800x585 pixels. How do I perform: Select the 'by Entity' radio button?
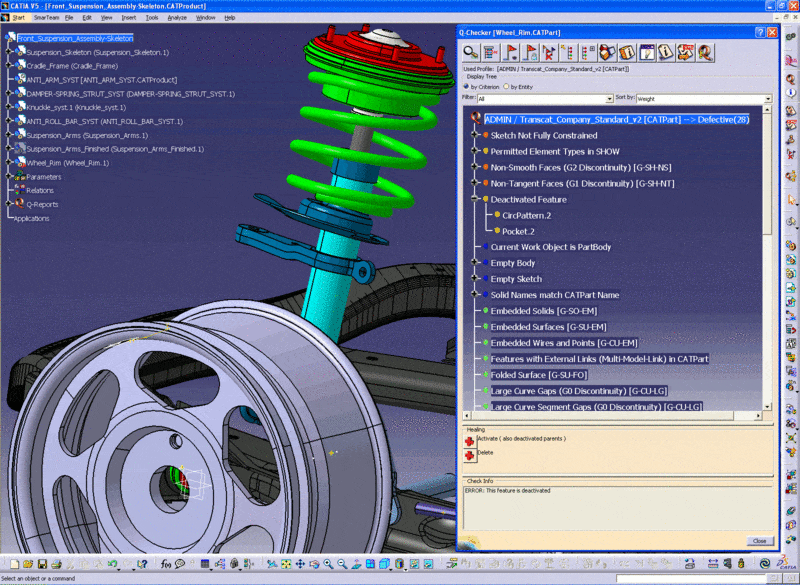point(507,86)
